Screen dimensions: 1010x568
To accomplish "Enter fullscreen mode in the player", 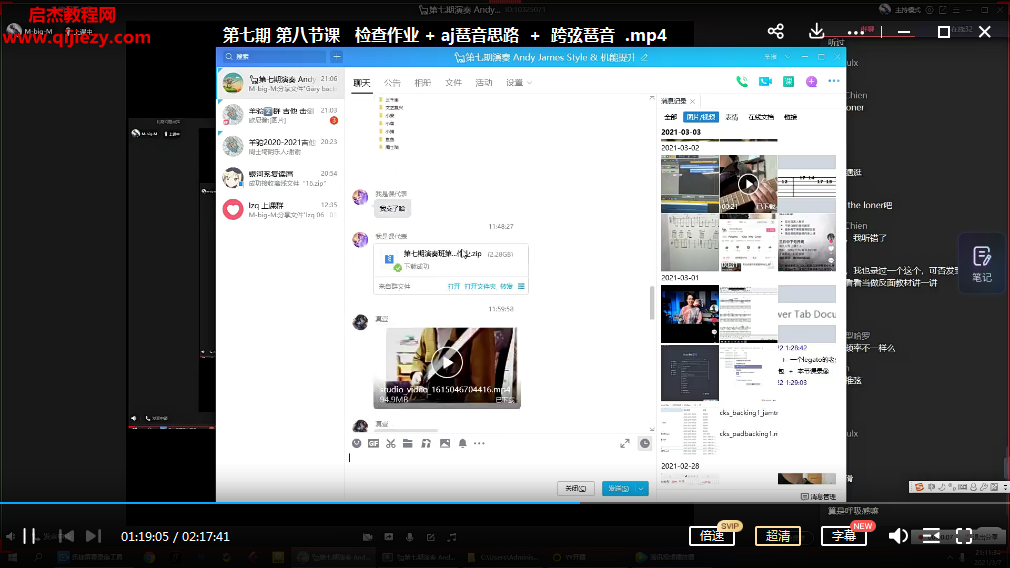I will [x=964, y=536].
